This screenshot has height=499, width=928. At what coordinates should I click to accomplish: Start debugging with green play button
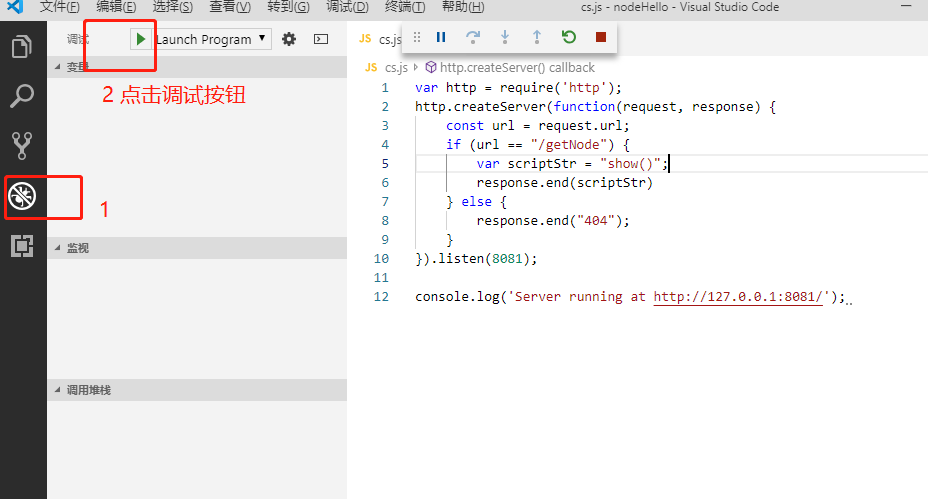click(x=140, y=39)
